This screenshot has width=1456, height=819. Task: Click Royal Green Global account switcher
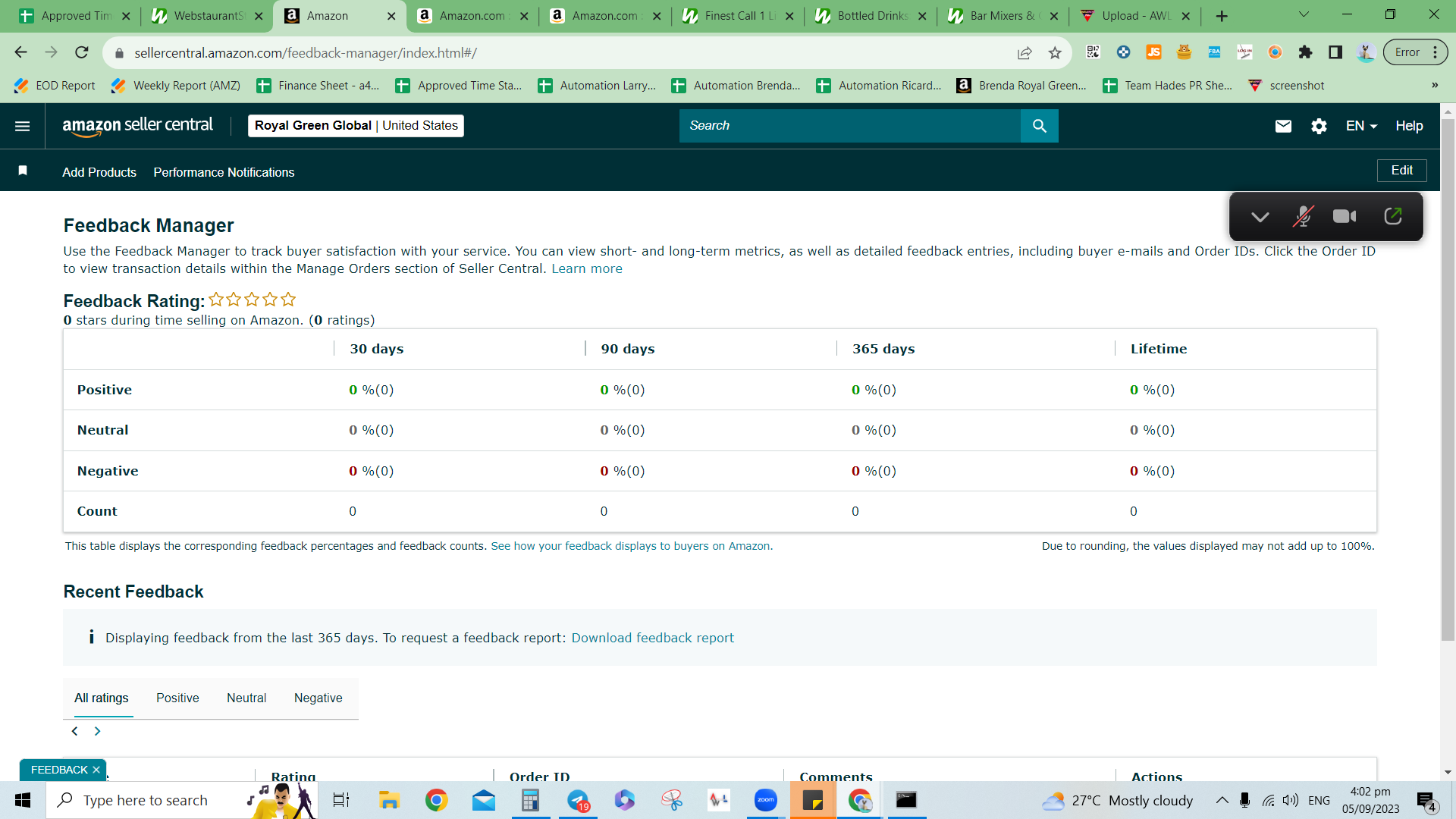[x=356, y=126]
